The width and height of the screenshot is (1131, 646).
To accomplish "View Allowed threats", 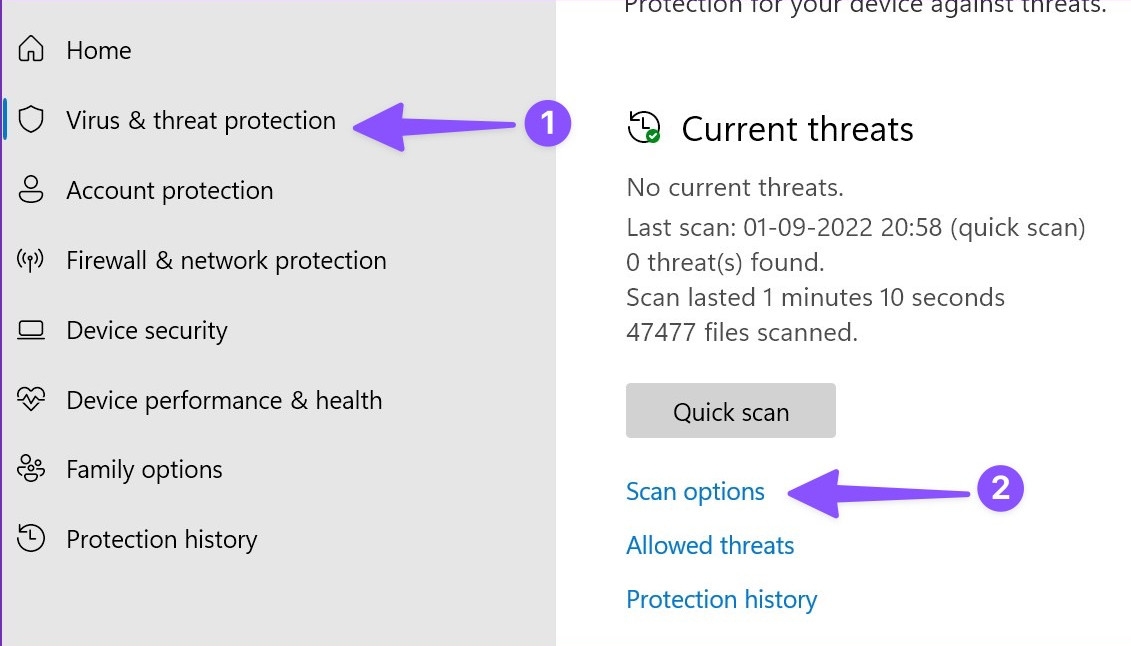I will click(x=710, y=545).
